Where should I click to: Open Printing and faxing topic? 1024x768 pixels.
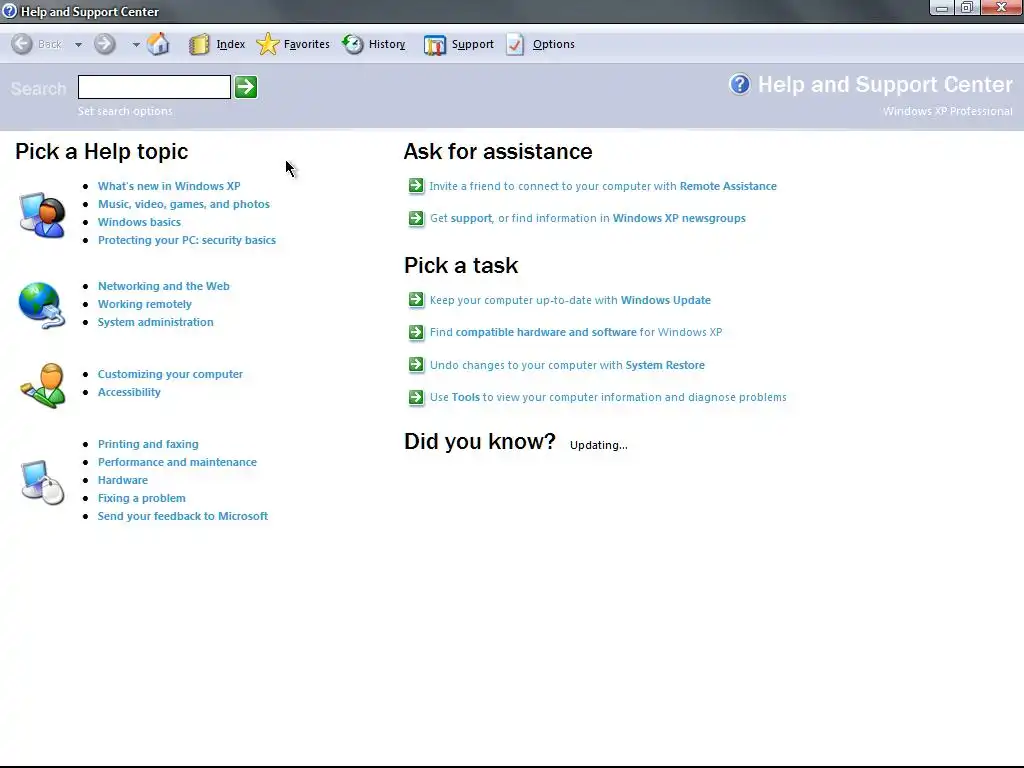pos(148,444)
